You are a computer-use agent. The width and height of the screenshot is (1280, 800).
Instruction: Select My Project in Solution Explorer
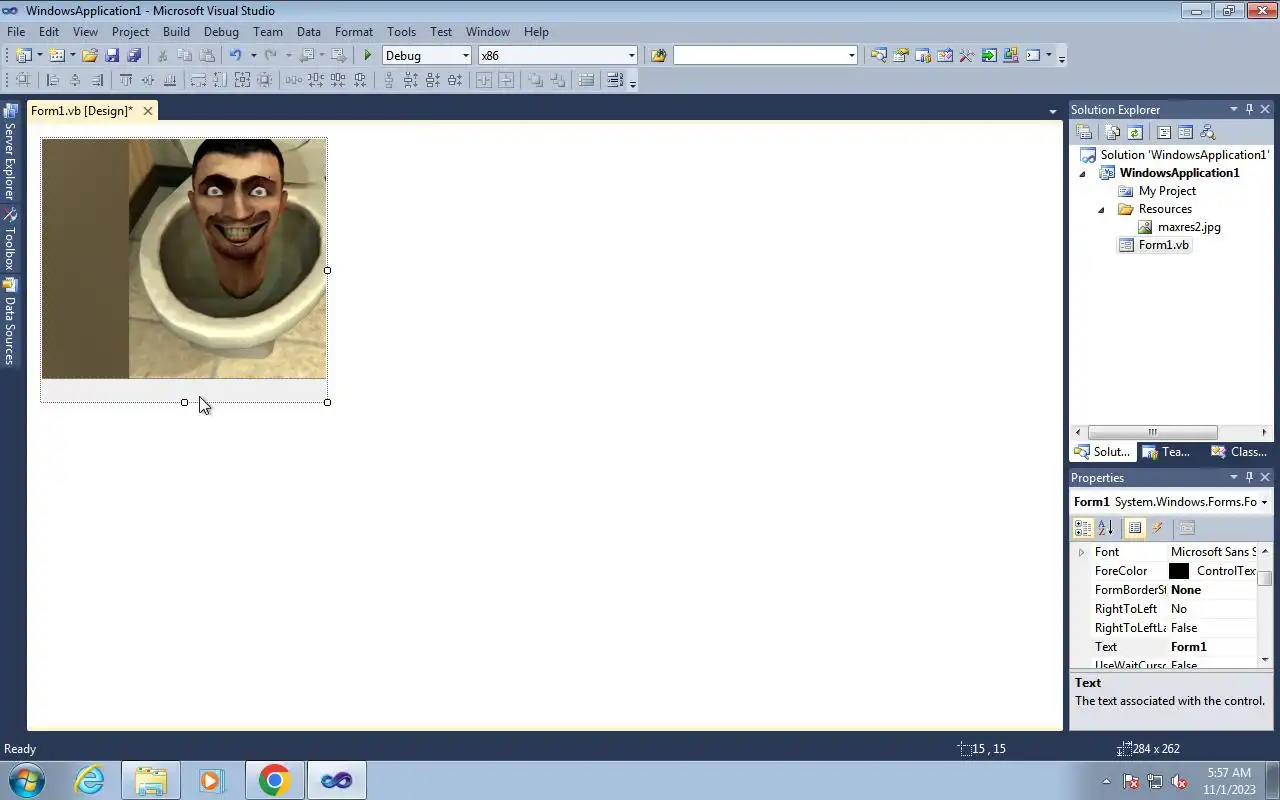[x=1167, y=191]
